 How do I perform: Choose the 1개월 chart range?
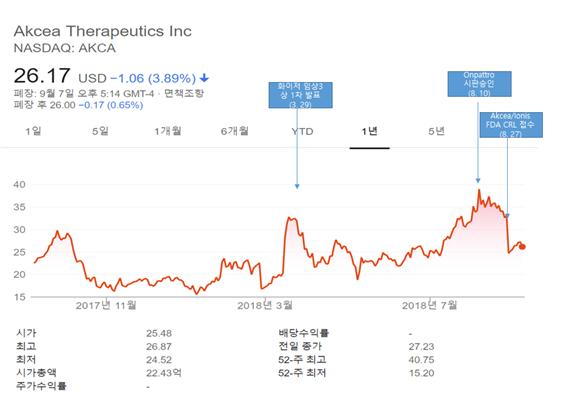coord(167,131)
